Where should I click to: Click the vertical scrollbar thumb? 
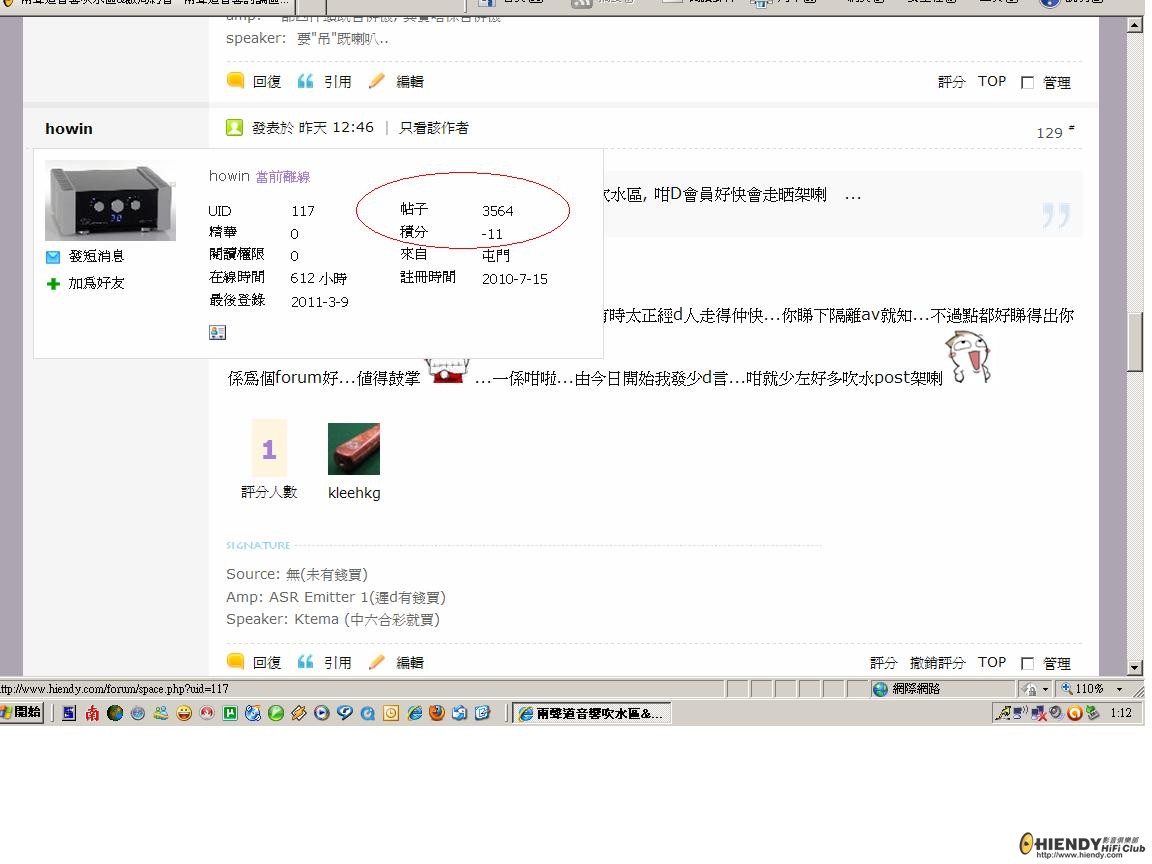1134,342
